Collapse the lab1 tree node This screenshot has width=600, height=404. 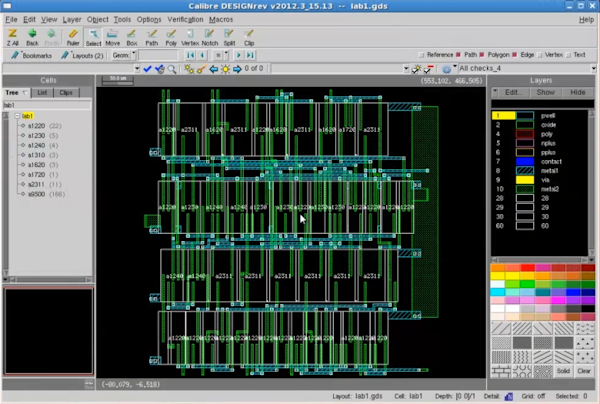[x=17, y=116]
